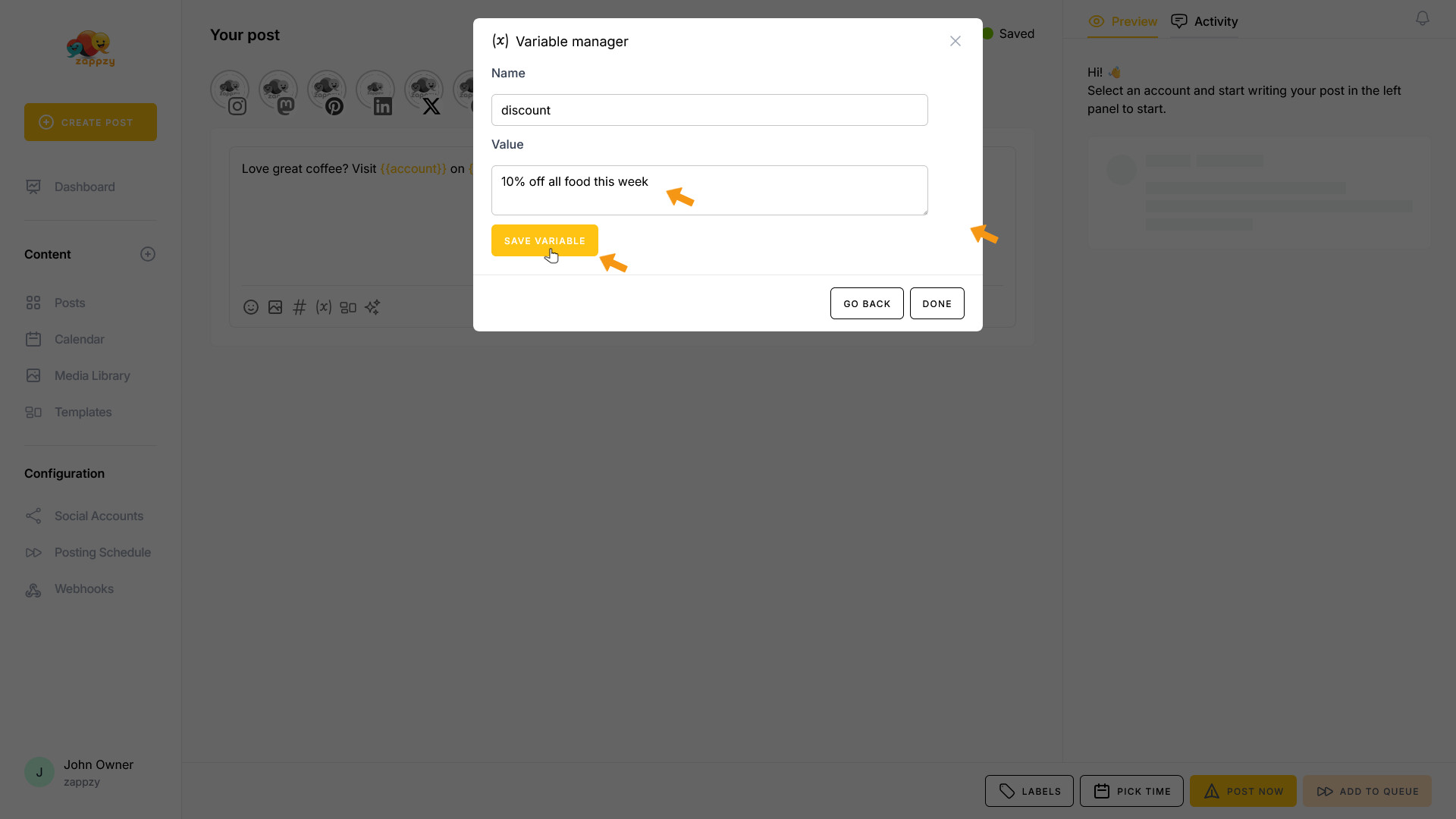Screen dimensions: 1456x819
Task: Click the variable Name input field
Action: pyautogui.click(x=709, y=110)
